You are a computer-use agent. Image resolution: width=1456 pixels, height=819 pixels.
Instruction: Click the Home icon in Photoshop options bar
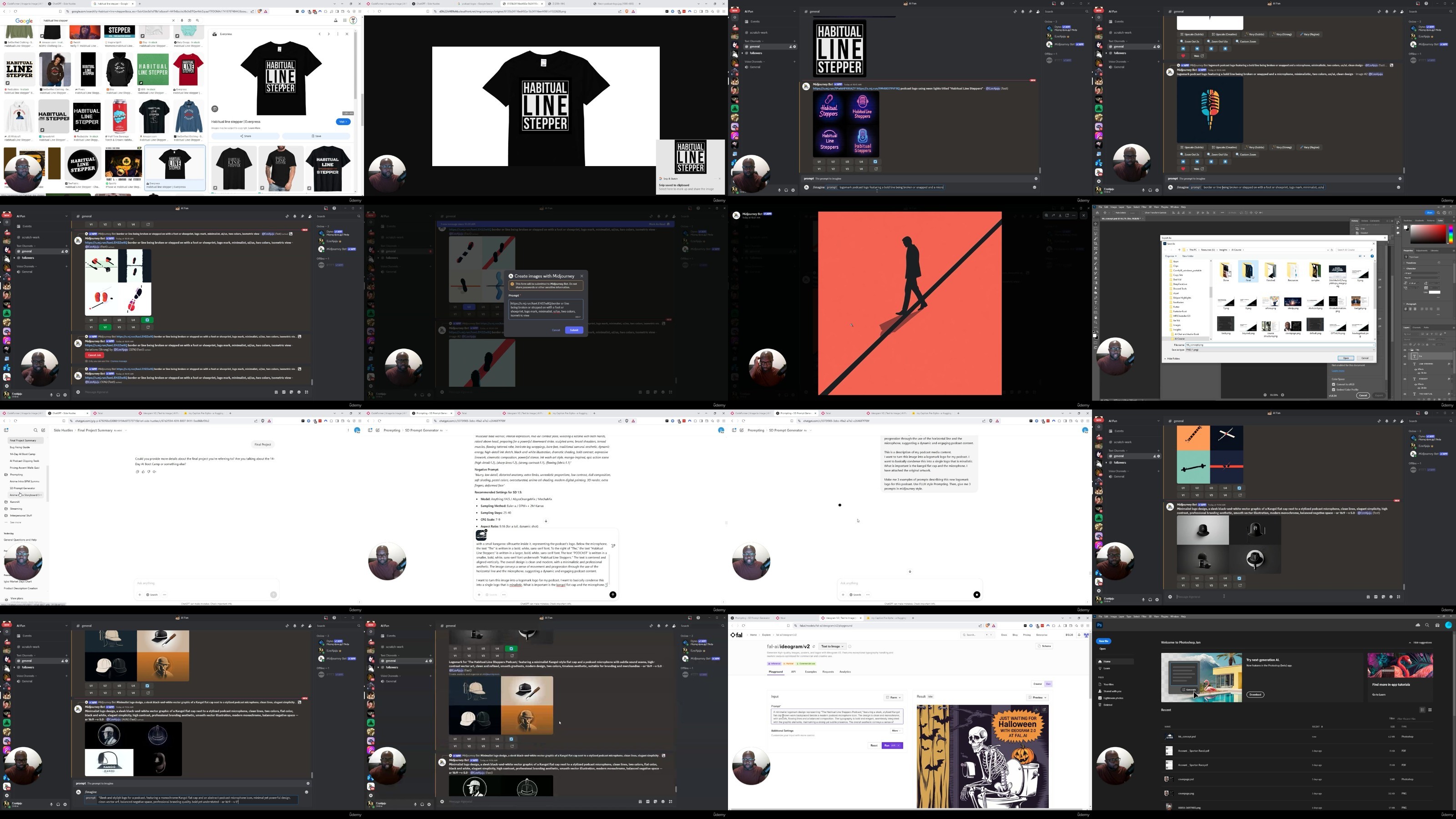(x=1097, y=213)
